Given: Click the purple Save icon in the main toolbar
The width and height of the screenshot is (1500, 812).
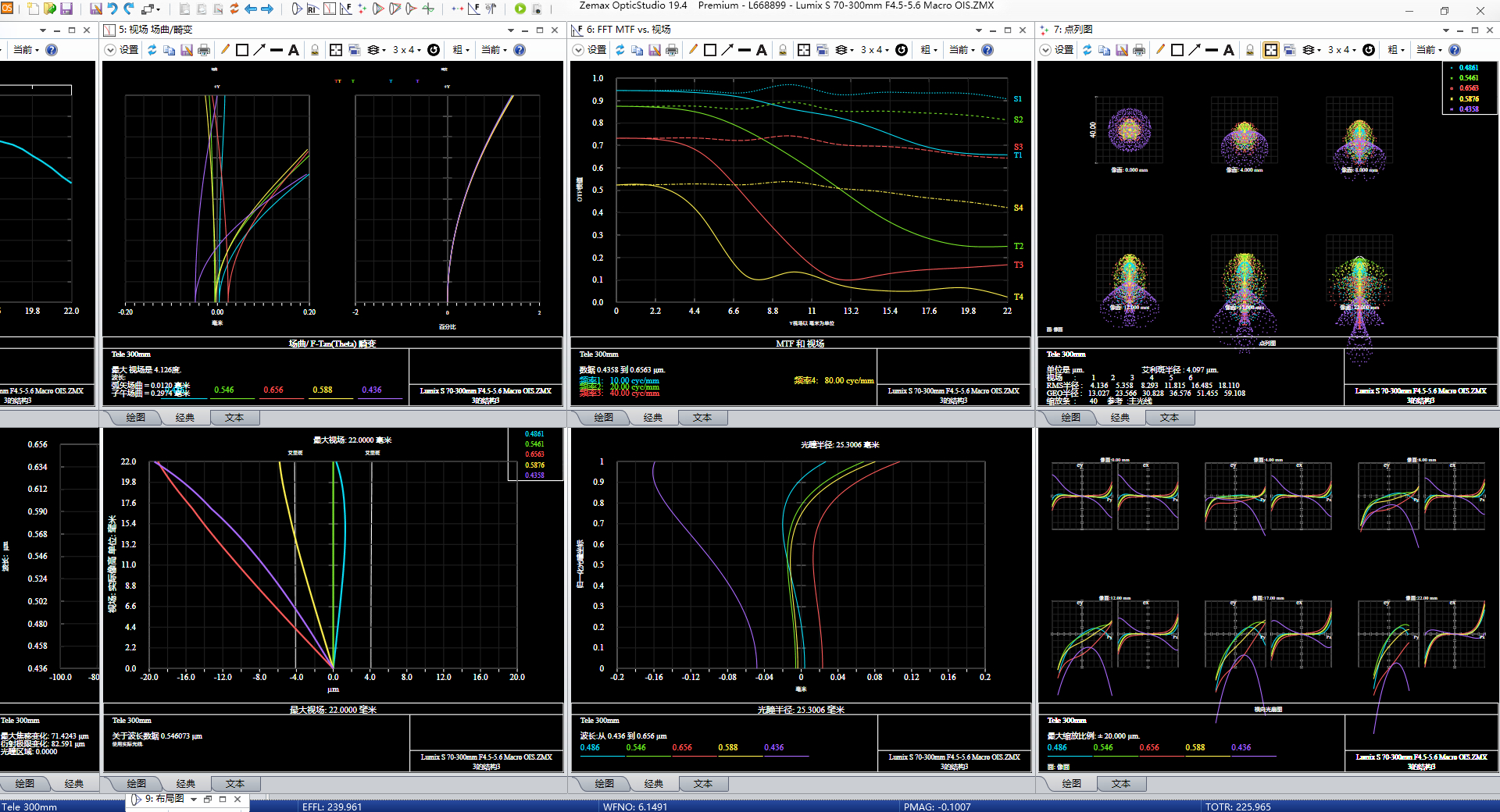Looking at the screenshot, I should click(66, 9).
